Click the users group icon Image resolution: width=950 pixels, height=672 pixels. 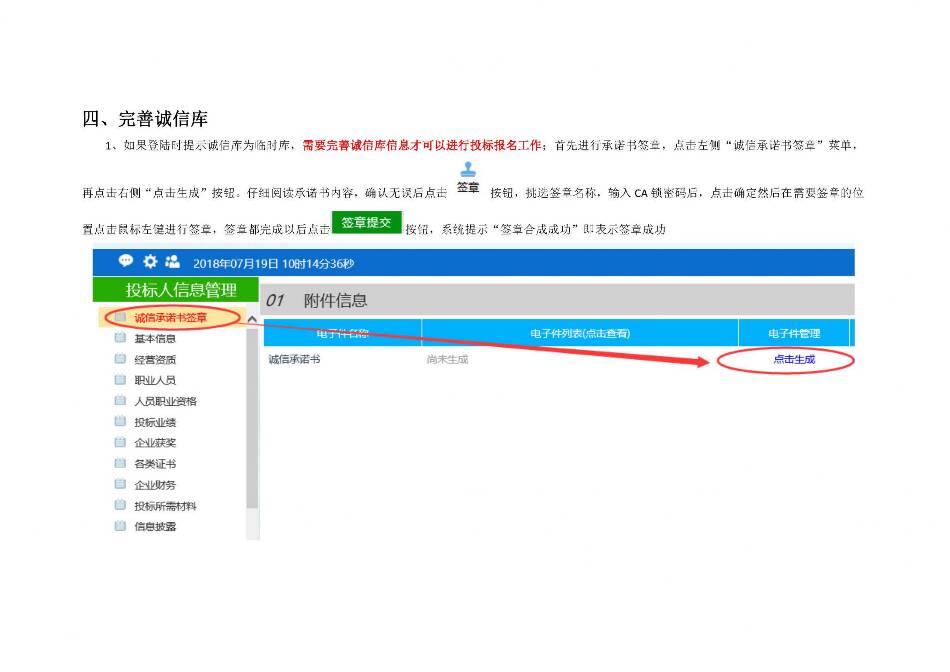[172, 261]
